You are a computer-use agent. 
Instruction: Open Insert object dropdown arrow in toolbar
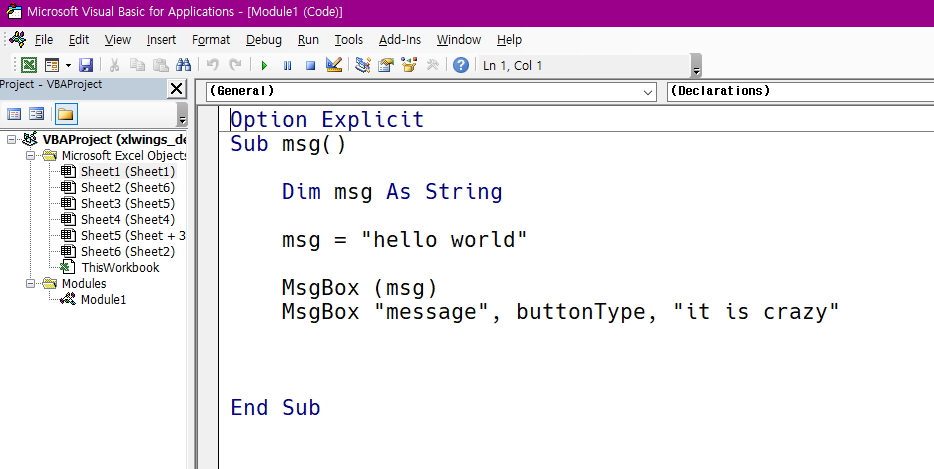click(x=68, y=66)
